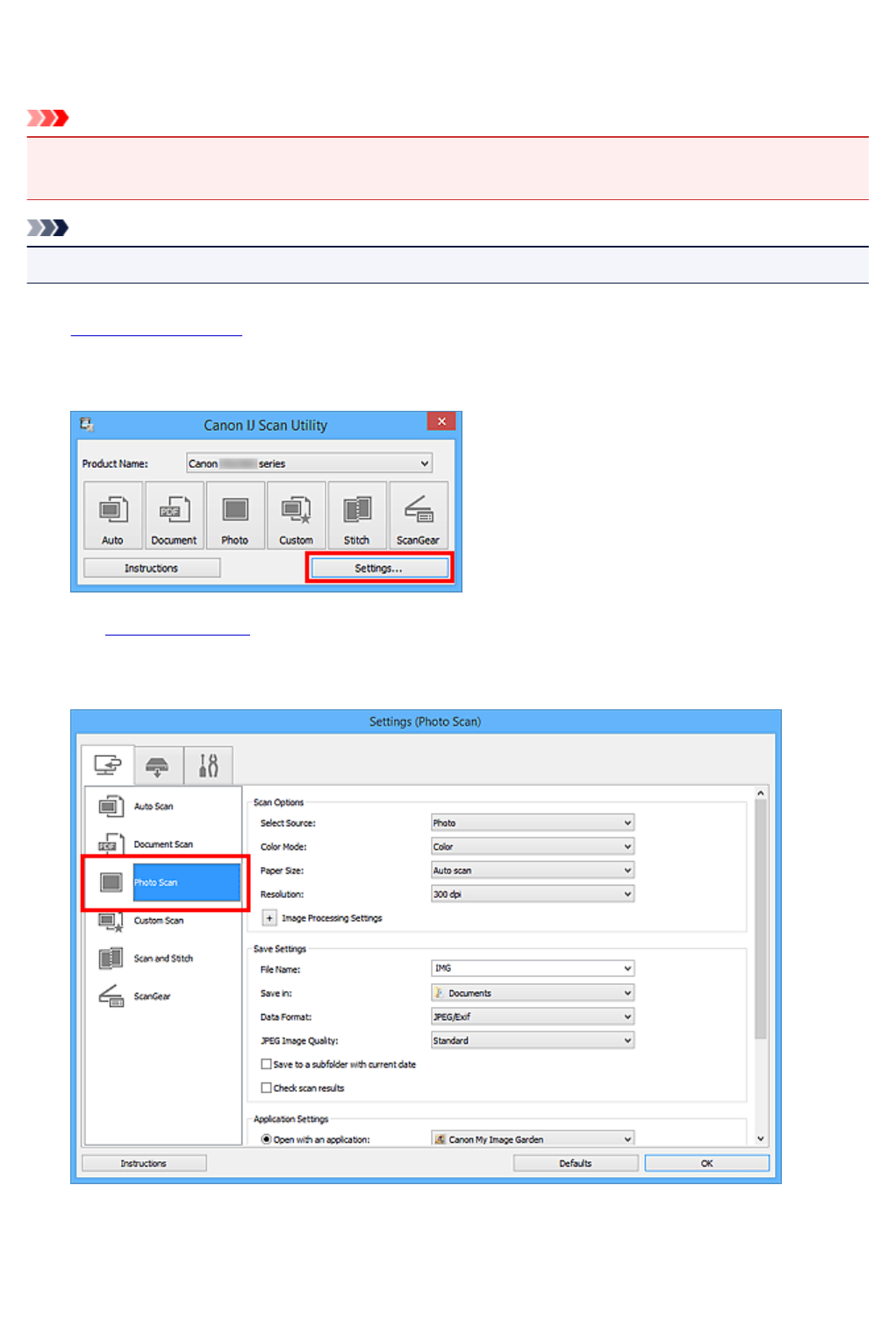Click the Canon IJ Scan Utility title icon
The width and height of the screenshot is (896, 1329).
click(86, 425)
